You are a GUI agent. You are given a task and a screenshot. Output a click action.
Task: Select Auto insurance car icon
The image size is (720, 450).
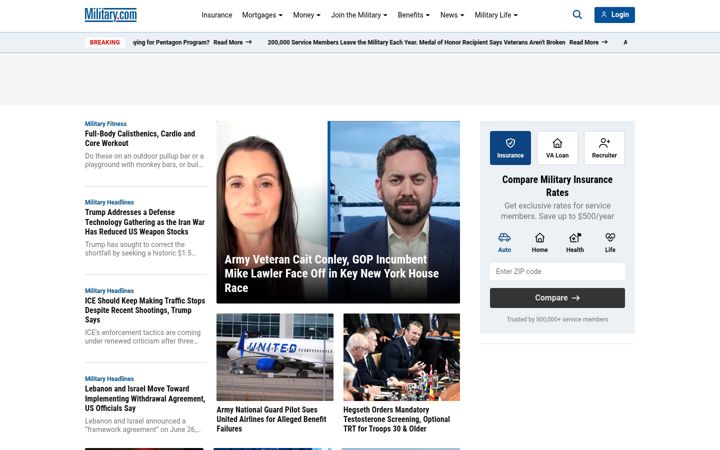click(x=504, y=242)
